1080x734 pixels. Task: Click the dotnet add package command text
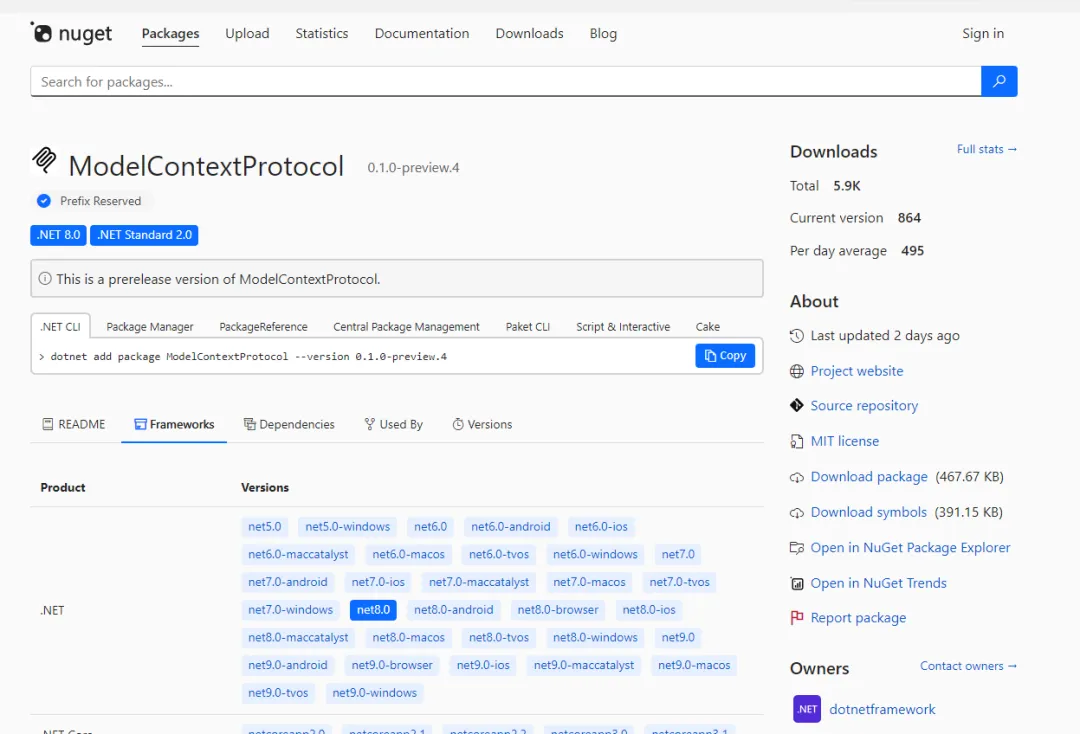pos(248,356)
